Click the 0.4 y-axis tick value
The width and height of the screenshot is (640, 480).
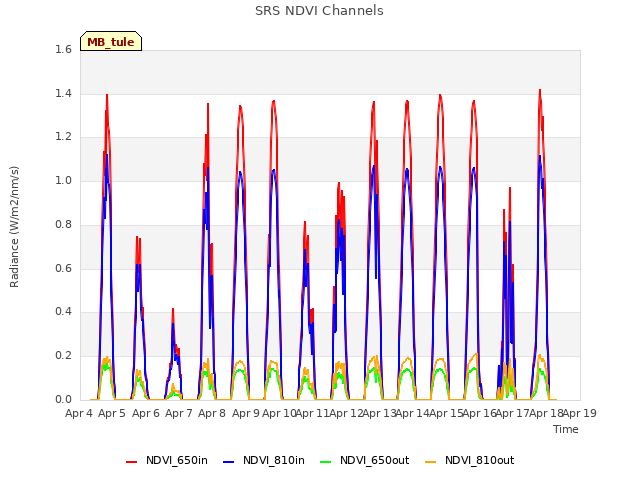pos(63,311)
